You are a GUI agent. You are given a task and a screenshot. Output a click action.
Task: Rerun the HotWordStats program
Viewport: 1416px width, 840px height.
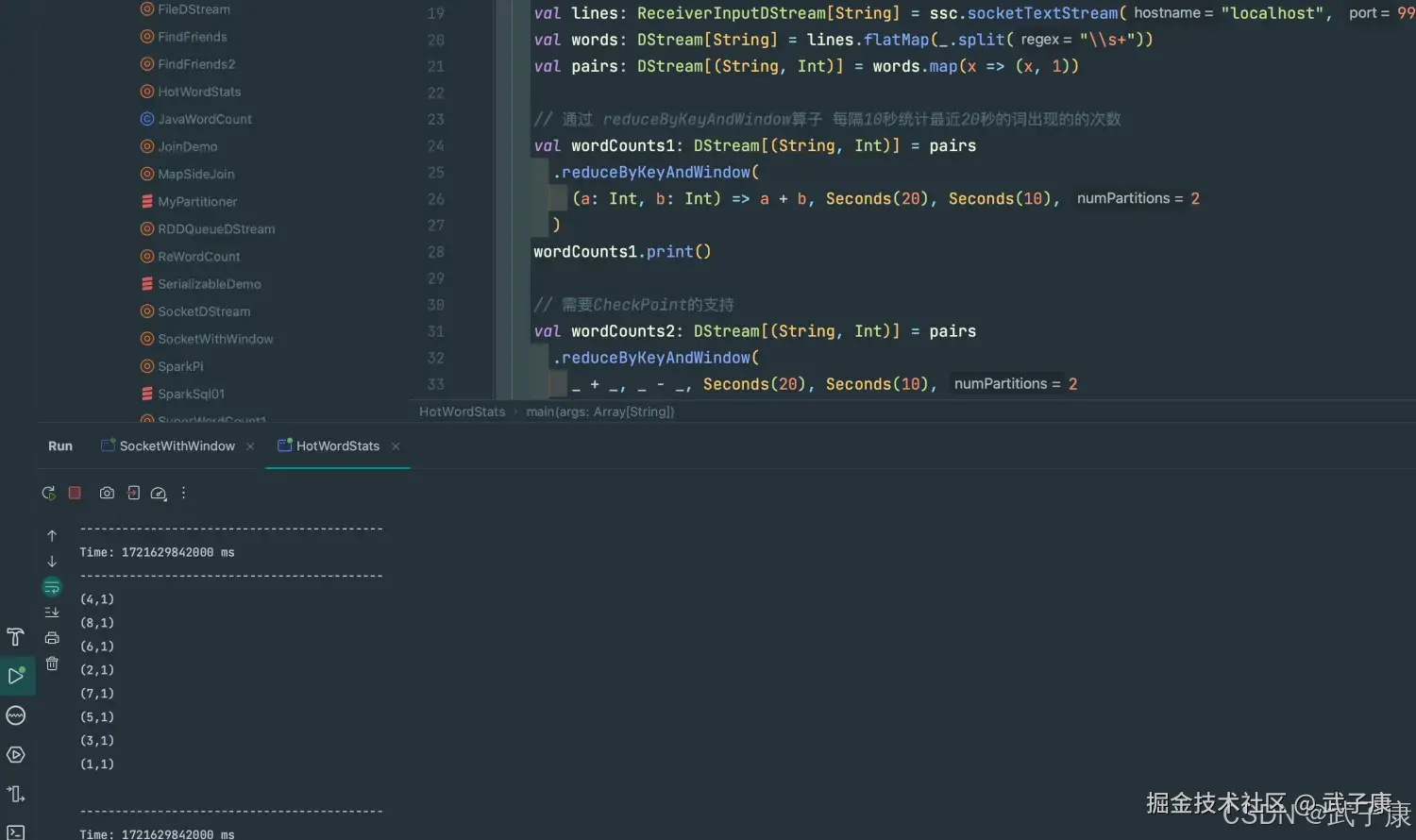[x=48, y=493]
